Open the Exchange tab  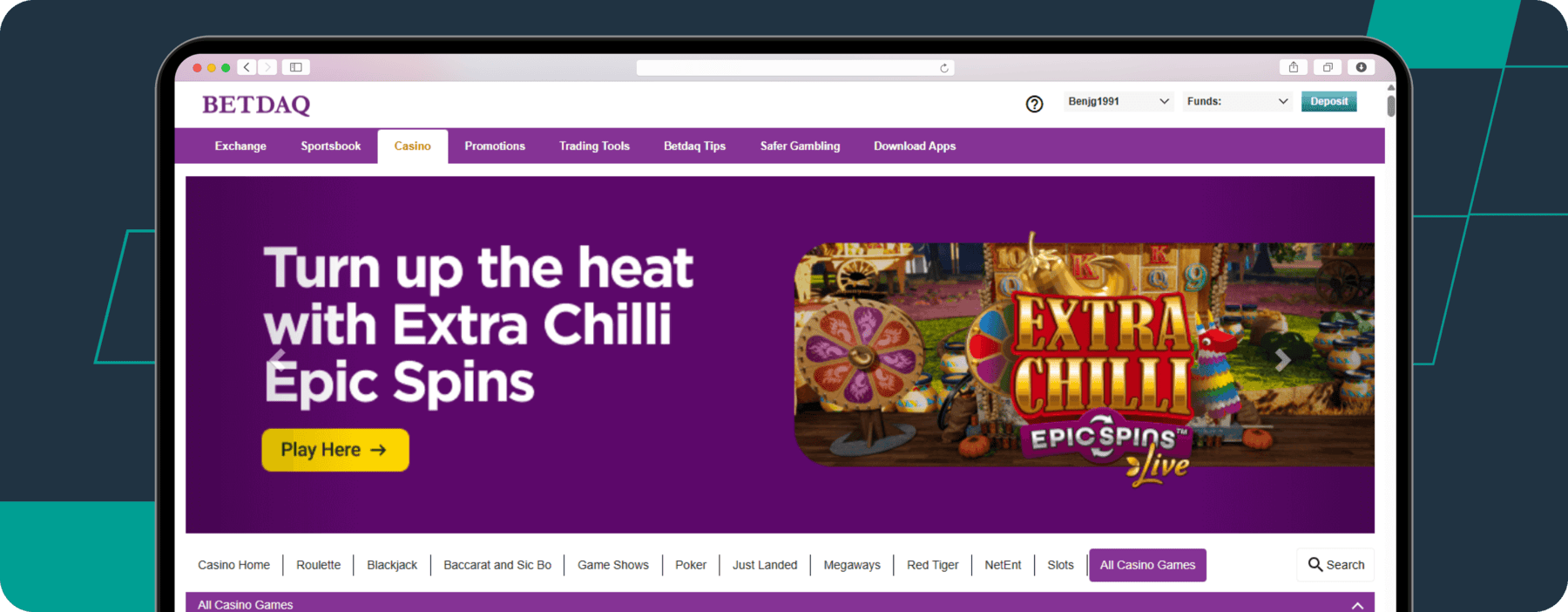tap(240, 146)
